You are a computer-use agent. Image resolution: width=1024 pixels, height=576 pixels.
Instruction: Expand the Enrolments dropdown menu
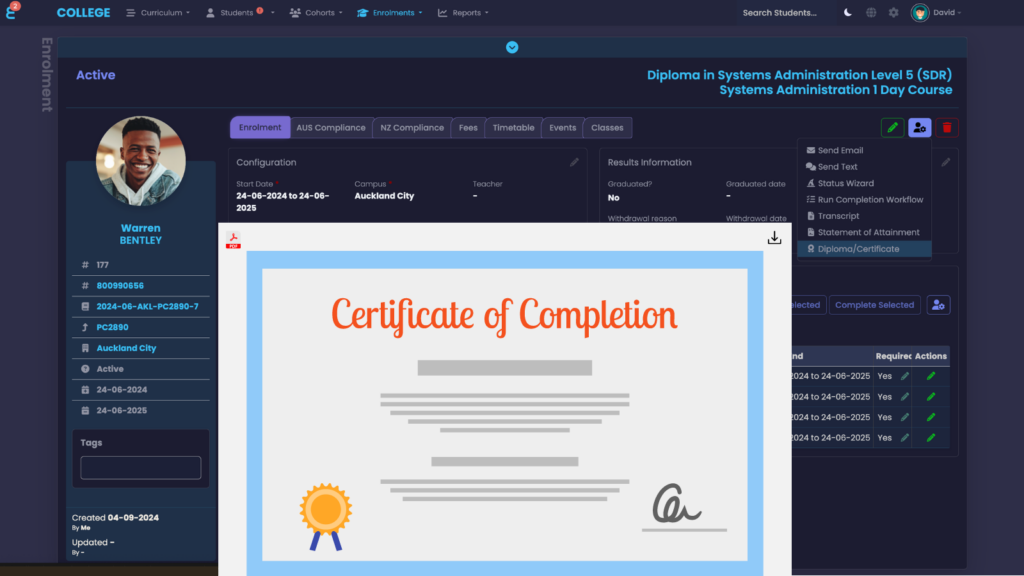[x=390, y=13]
